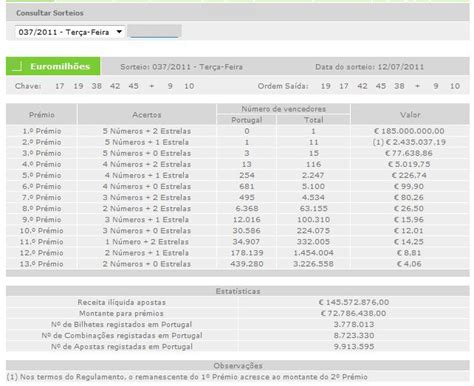The height and width of the screenshot is (386, 474).
Task: Click the Total '63.155' winners cell
Action: pos(314,208)
